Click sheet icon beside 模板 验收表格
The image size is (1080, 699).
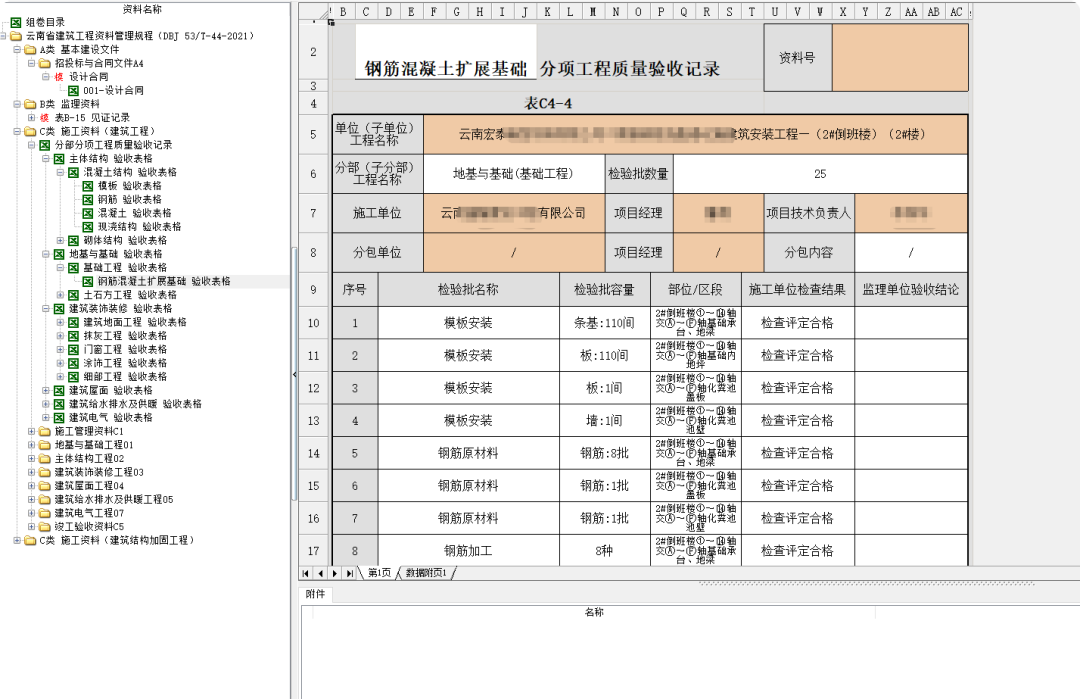[88, 186]
